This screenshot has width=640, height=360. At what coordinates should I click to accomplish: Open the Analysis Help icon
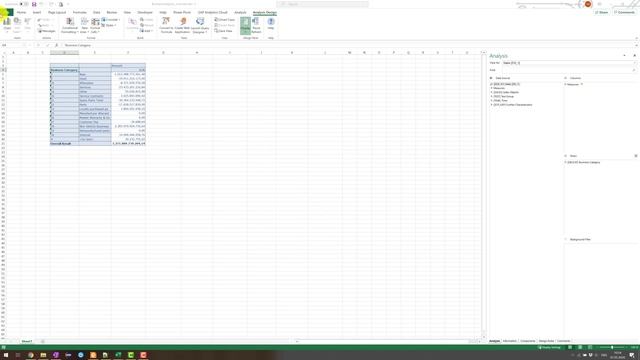(271, 24)
